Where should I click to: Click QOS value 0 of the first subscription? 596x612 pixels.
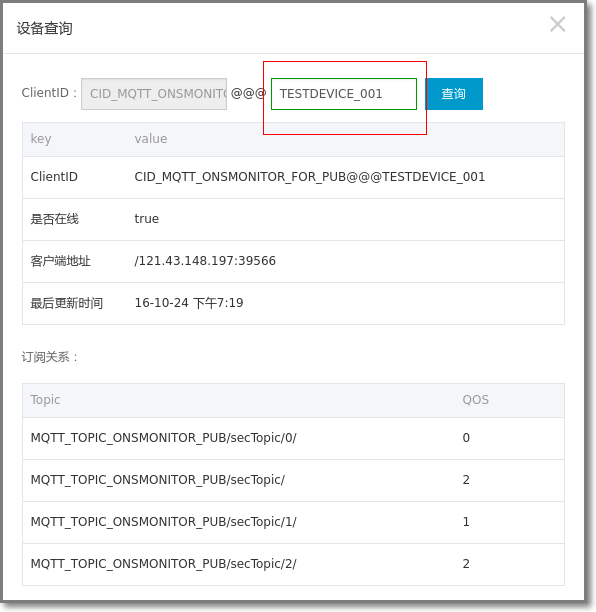(x=466, y=438)
